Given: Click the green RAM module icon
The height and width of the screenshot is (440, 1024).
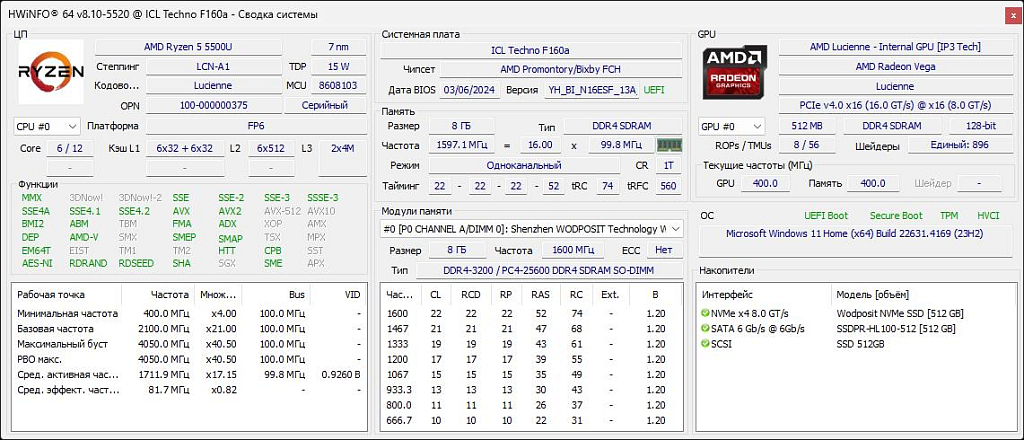Looking at the screenshot, I should click(668, 145).
